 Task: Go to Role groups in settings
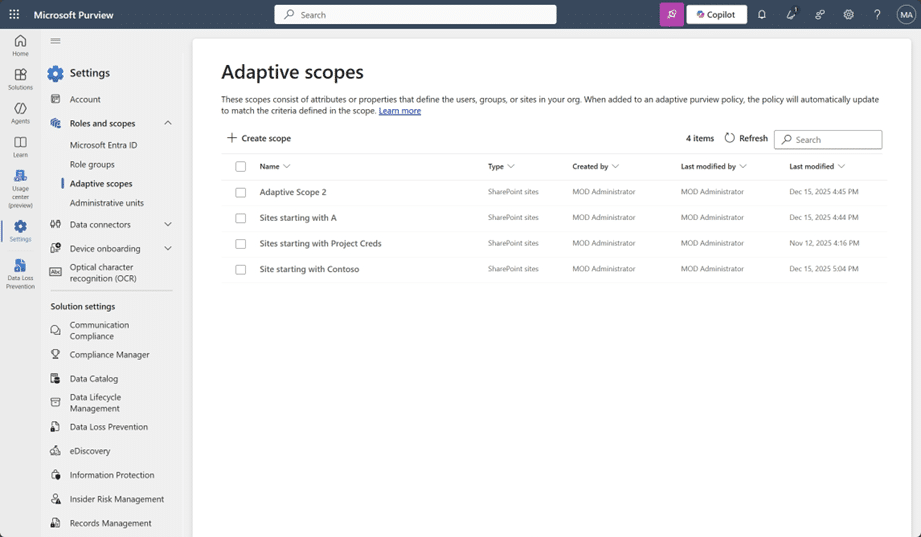pyautogui.click(x=92, y=164)
